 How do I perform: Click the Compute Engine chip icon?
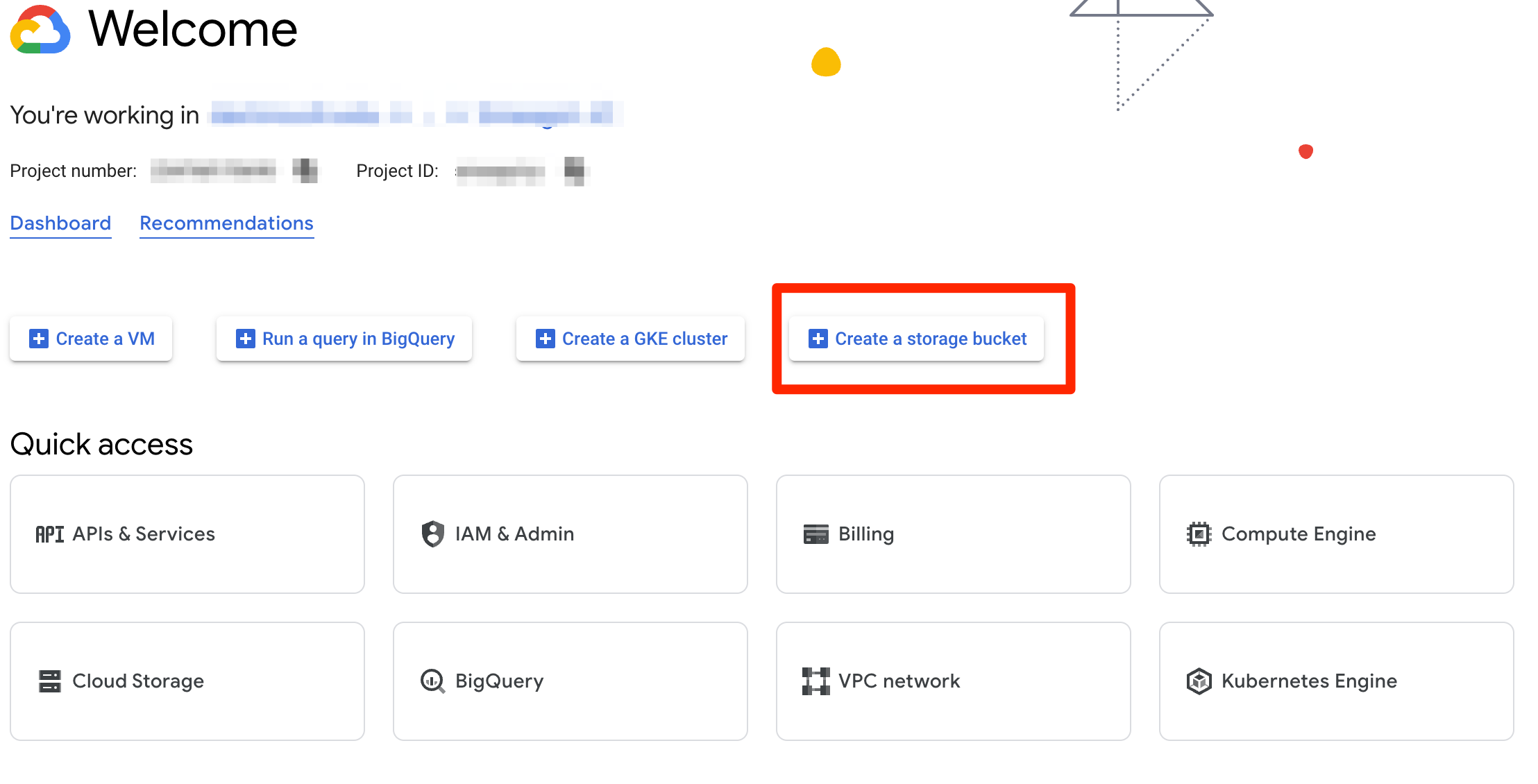(1199, 534)
